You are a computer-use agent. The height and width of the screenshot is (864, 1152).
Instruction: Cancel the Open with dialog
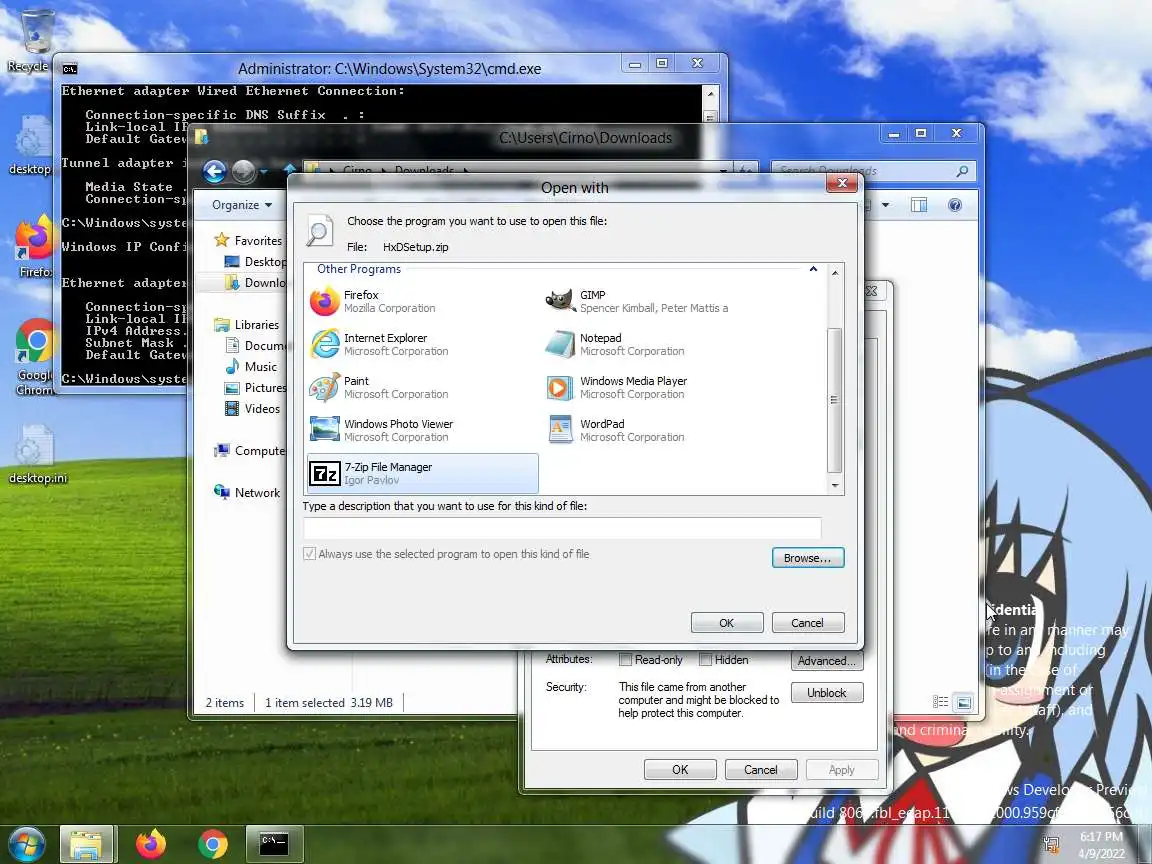807,622
